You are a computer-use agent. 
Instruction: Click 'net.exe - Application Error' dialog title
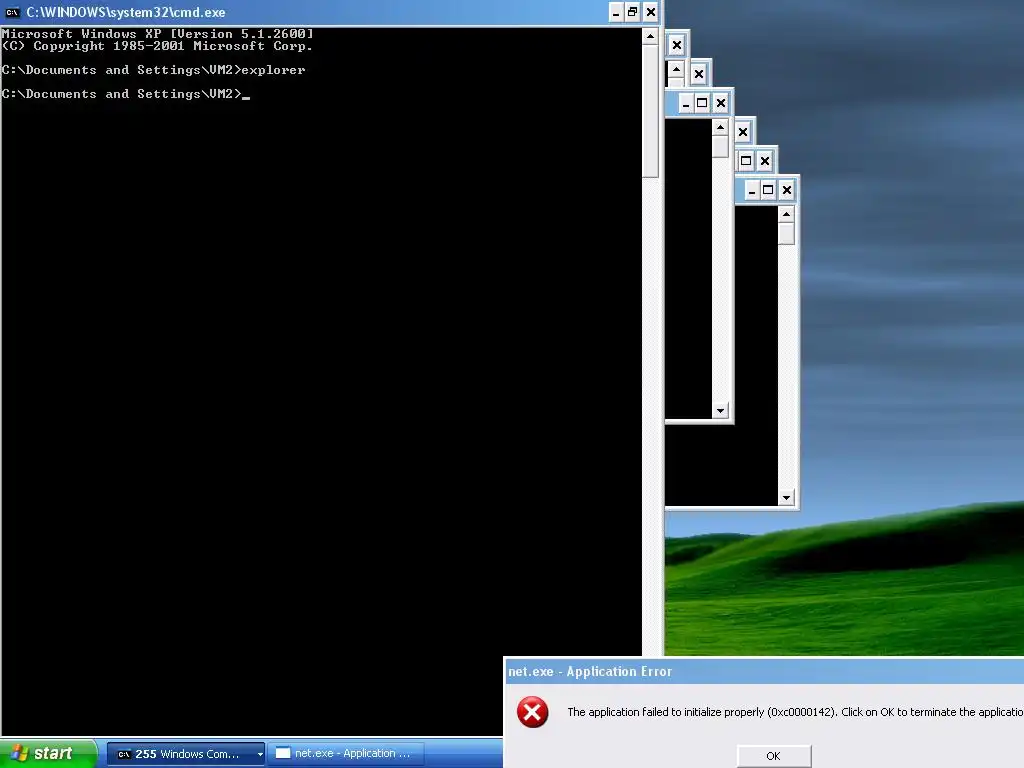[590, 671]
